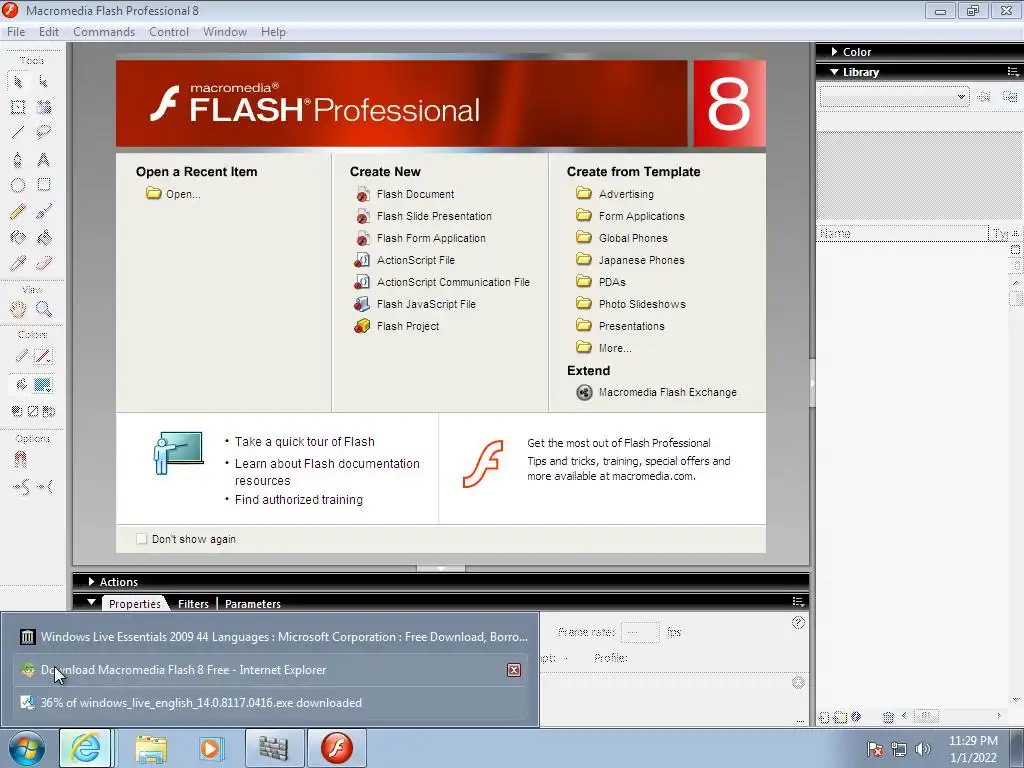
Task: Open the Stroke color swatch
Action: (x=42, y=357)
